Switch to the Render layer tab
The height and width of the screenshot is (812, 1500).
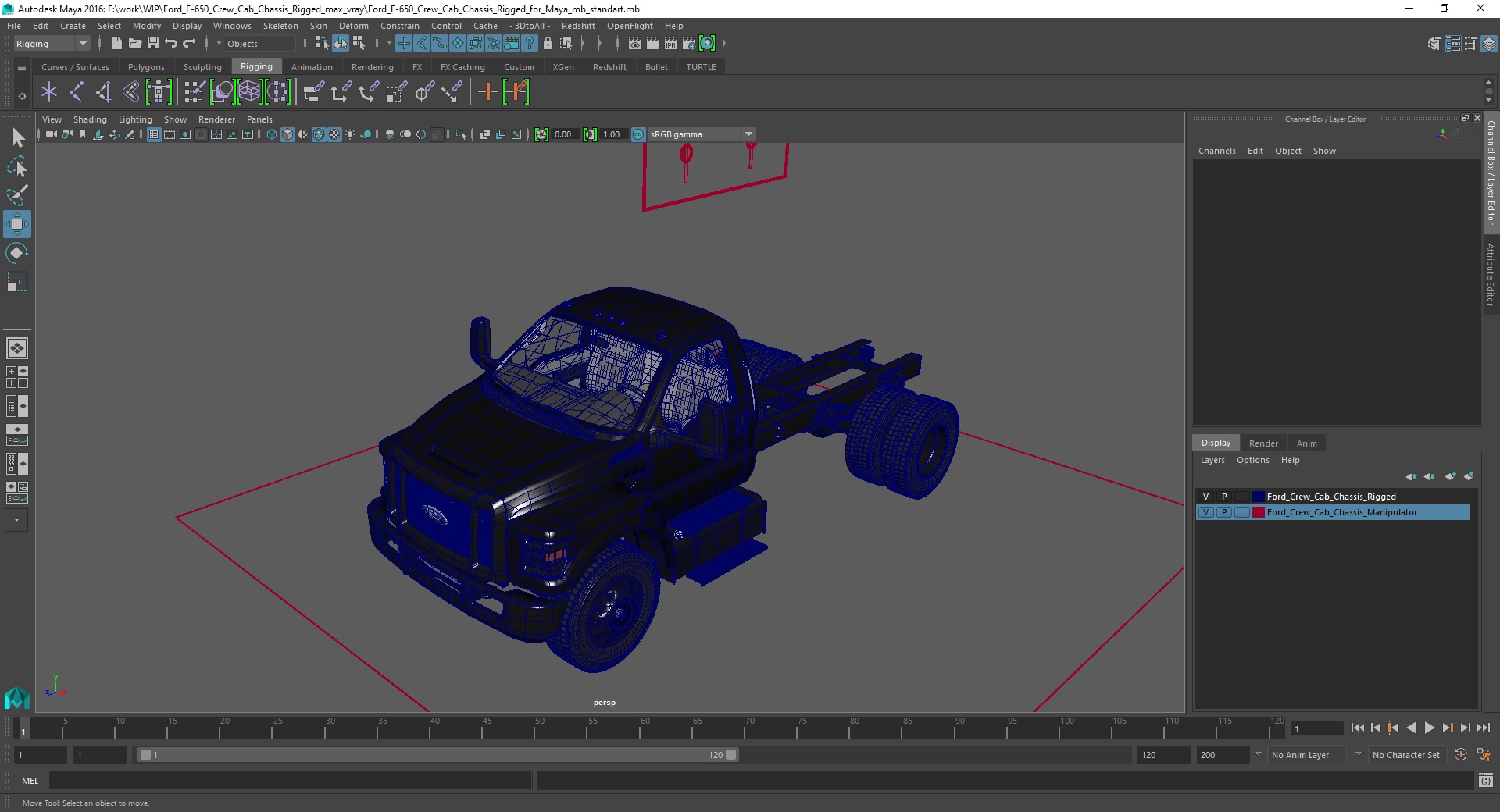[1263, 443]
